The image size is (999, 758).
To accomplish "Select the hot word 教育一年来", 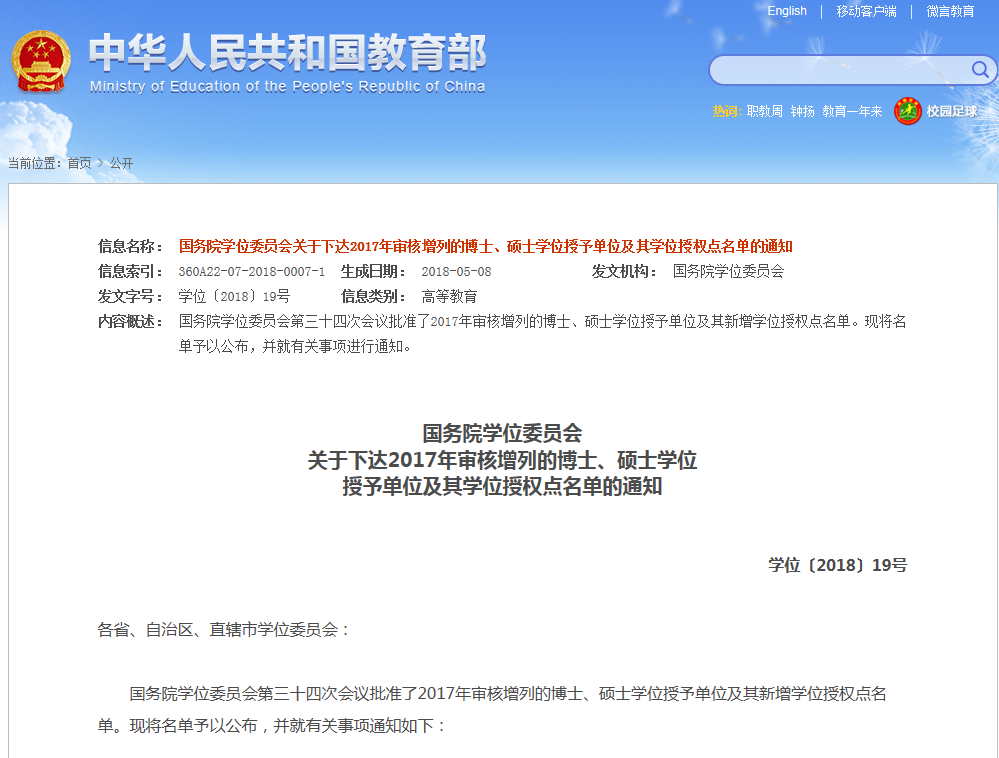I will (x=852, y=112).
